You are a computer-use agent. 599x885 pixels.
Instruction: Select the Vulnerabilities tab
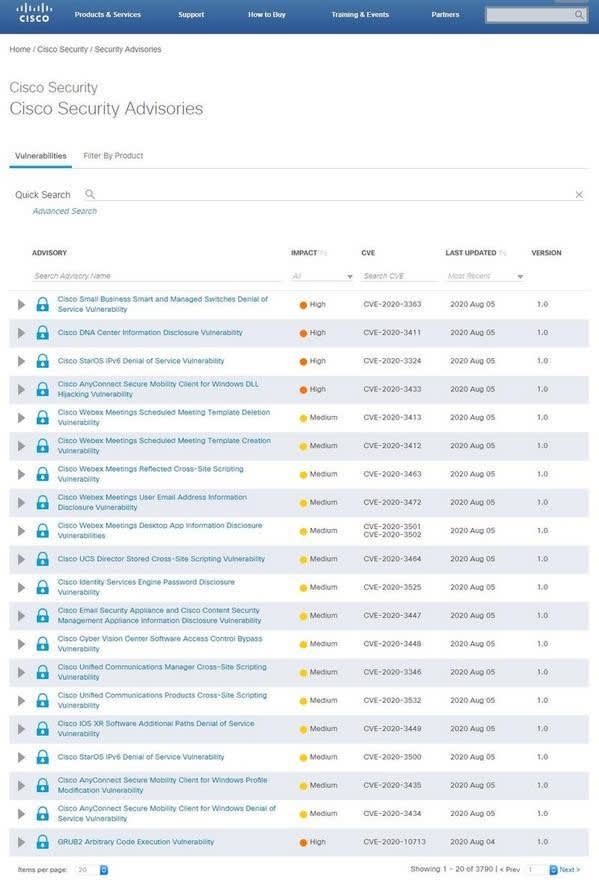tap(41, 156)
